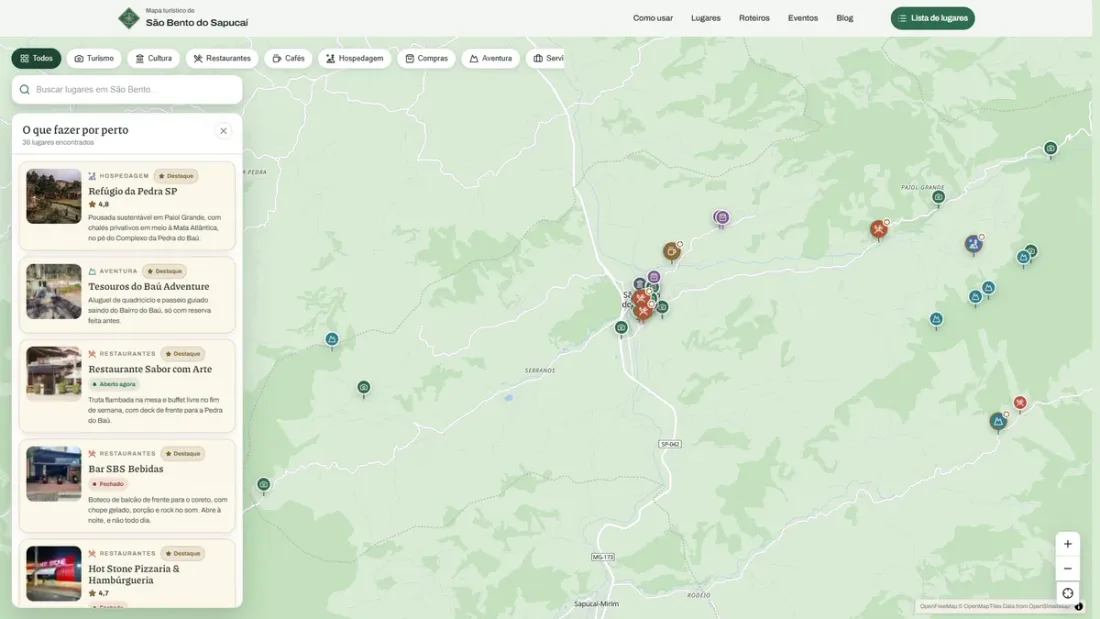The image size is (1100, 619).
Task: Open the 'Restaurante Sabor com Arte' title
Action: [x=150, y=369]
